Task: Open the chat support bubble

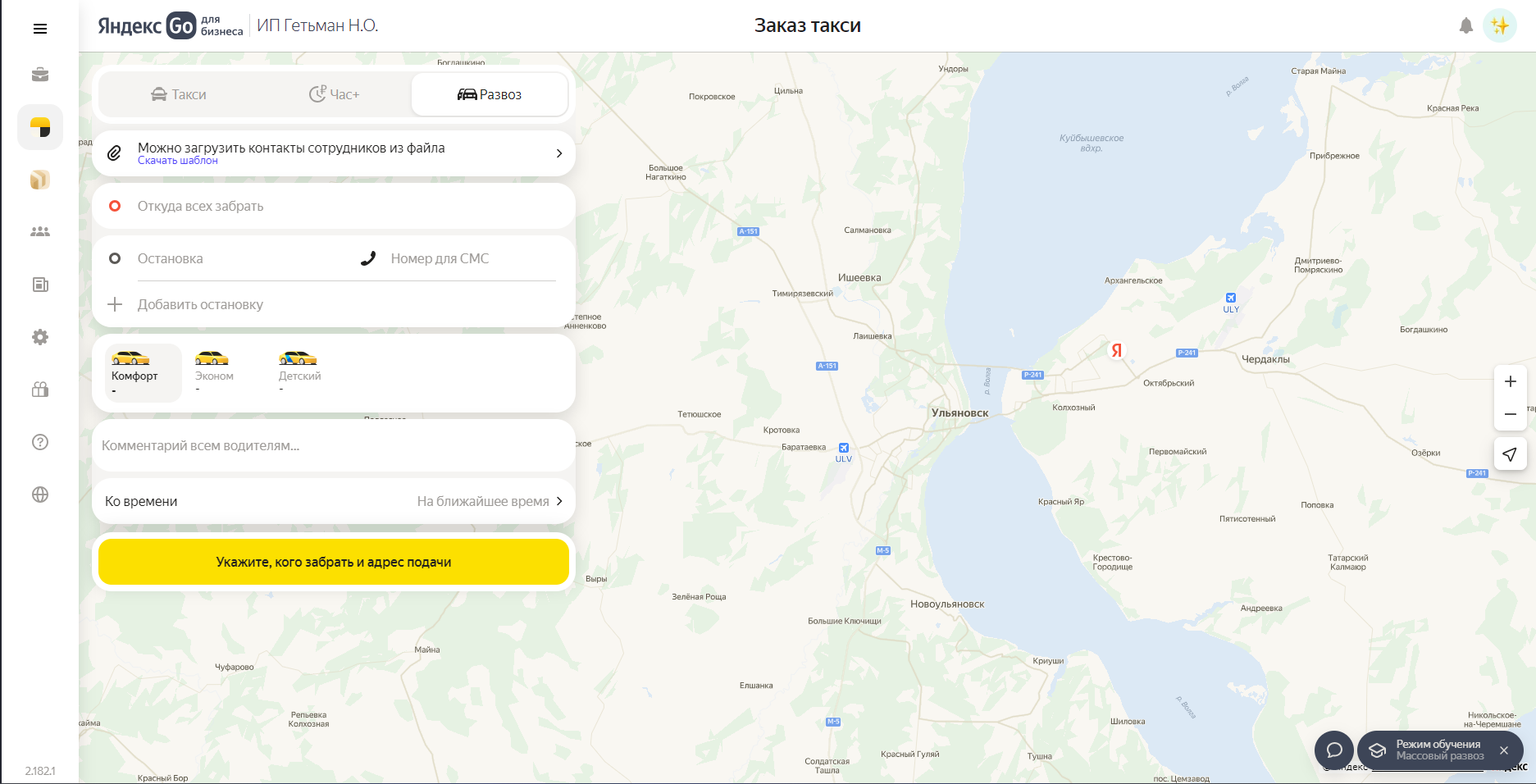Action: 1333,750
